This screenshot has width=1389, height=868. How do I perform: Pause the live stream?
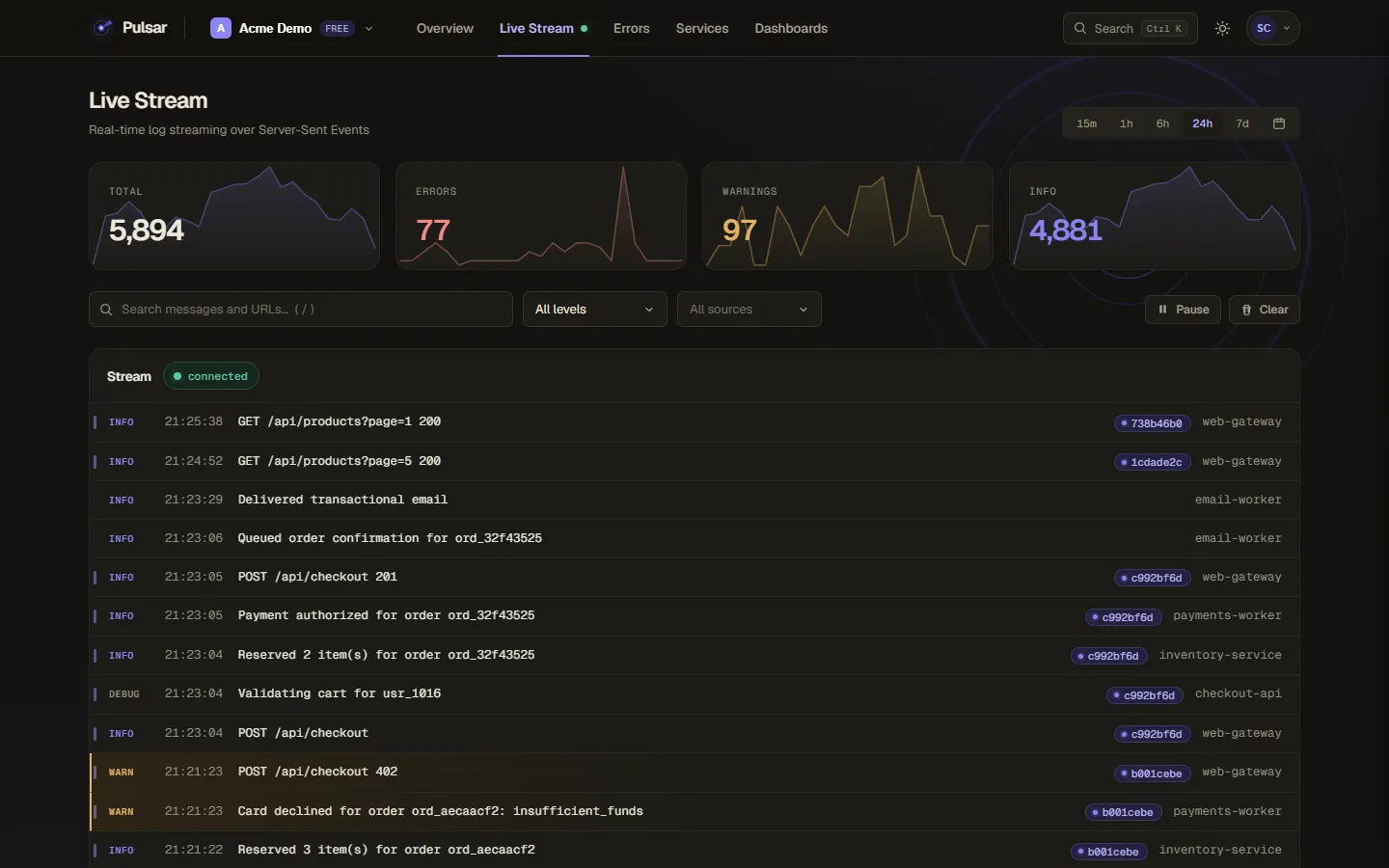(1183, 310)
